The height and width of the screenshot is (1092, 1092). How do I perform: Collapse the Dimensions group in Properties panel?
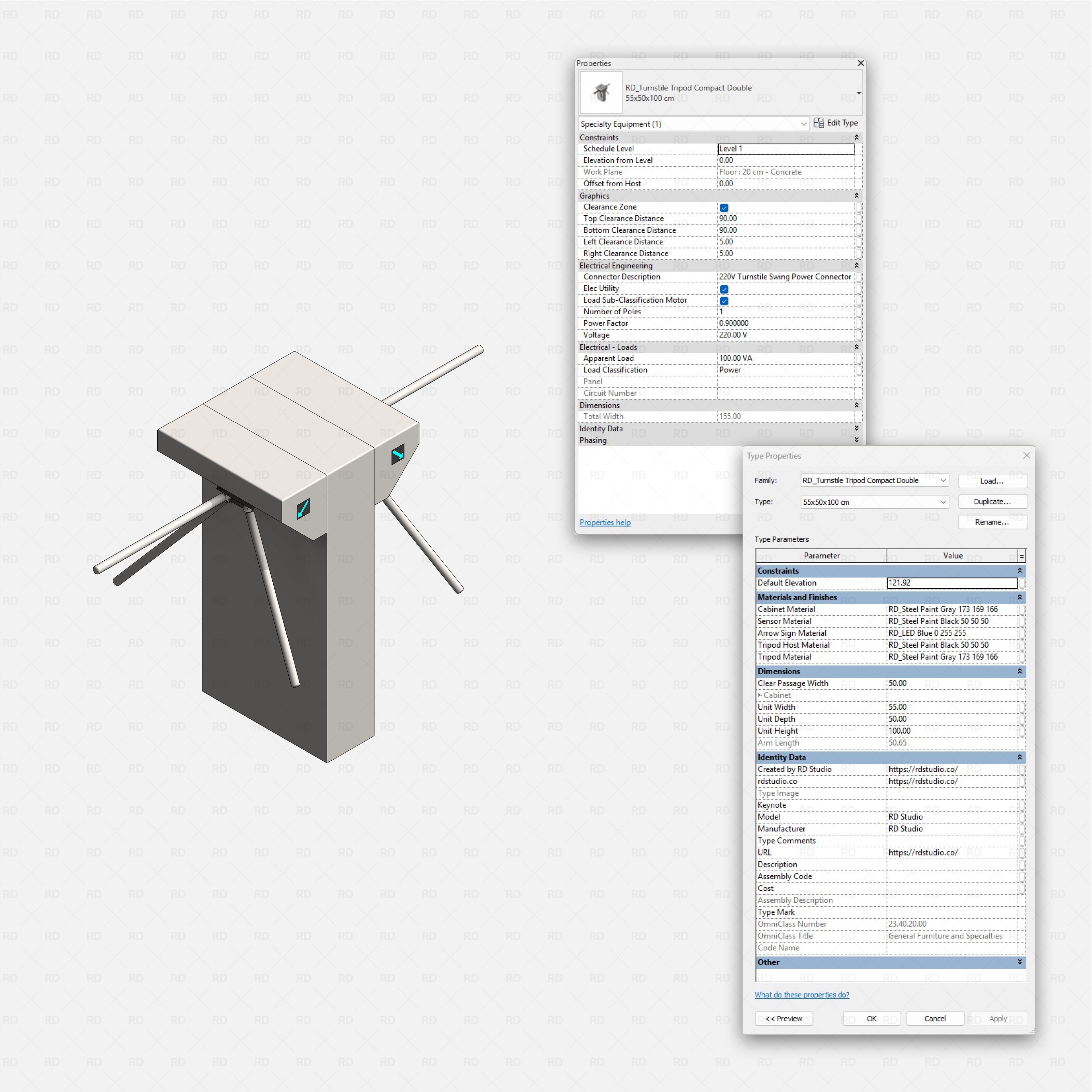(856, 405)
